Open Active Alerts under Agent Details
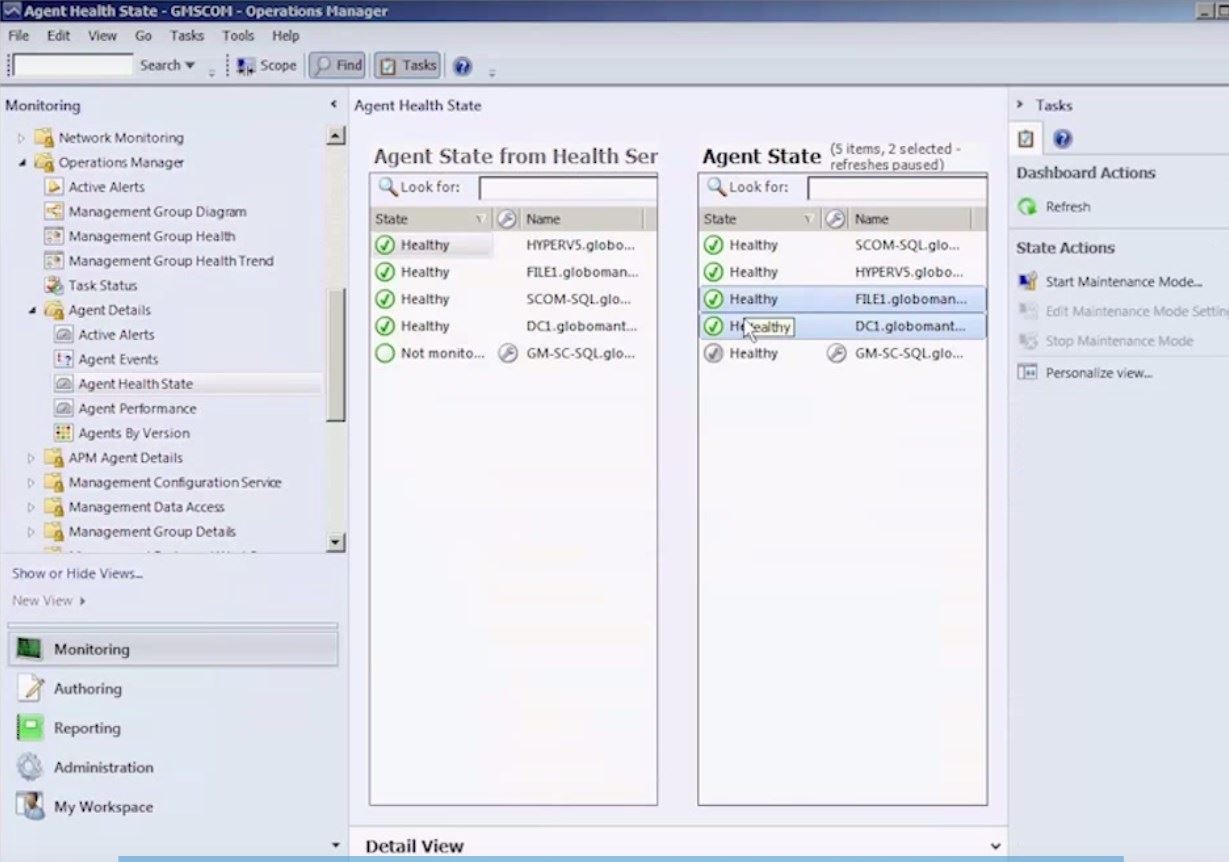This screenshot has height=862, width=1229. 116,335
